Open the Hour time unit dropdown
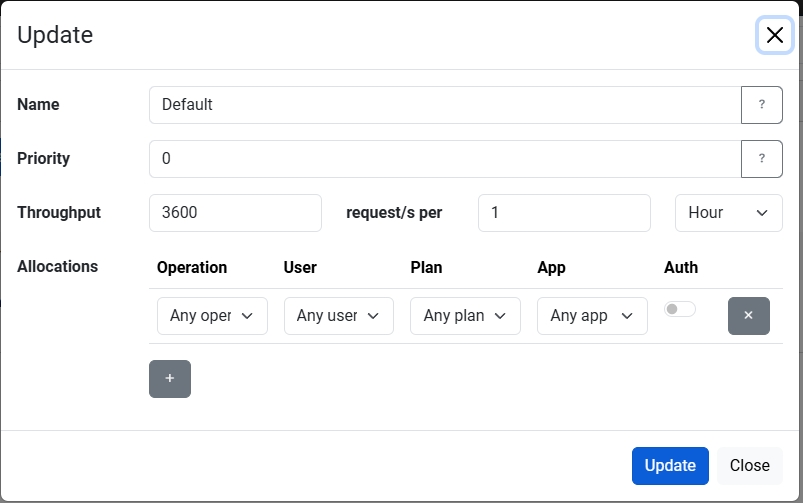This screenshot has width=803, height=503. coord(728,213)
